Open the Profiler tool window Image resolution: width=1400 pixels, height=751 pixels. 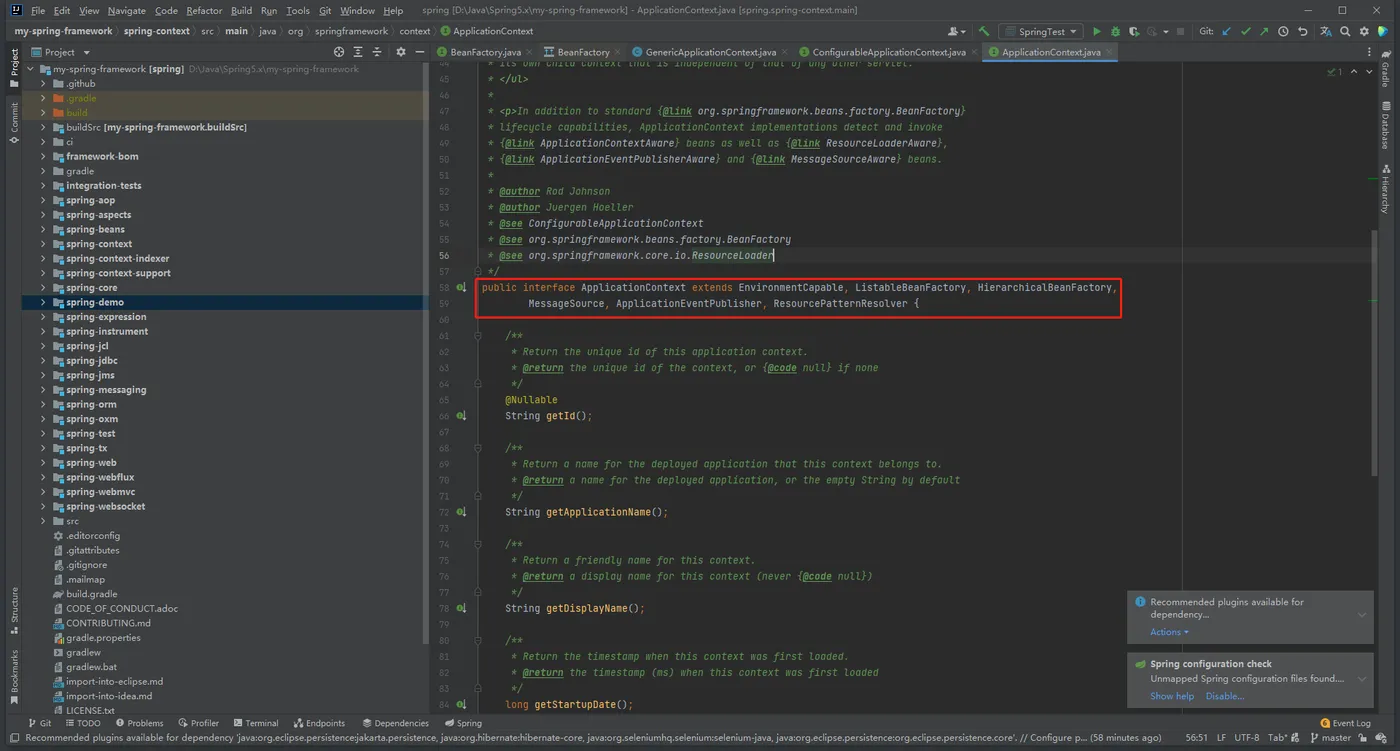198,723
